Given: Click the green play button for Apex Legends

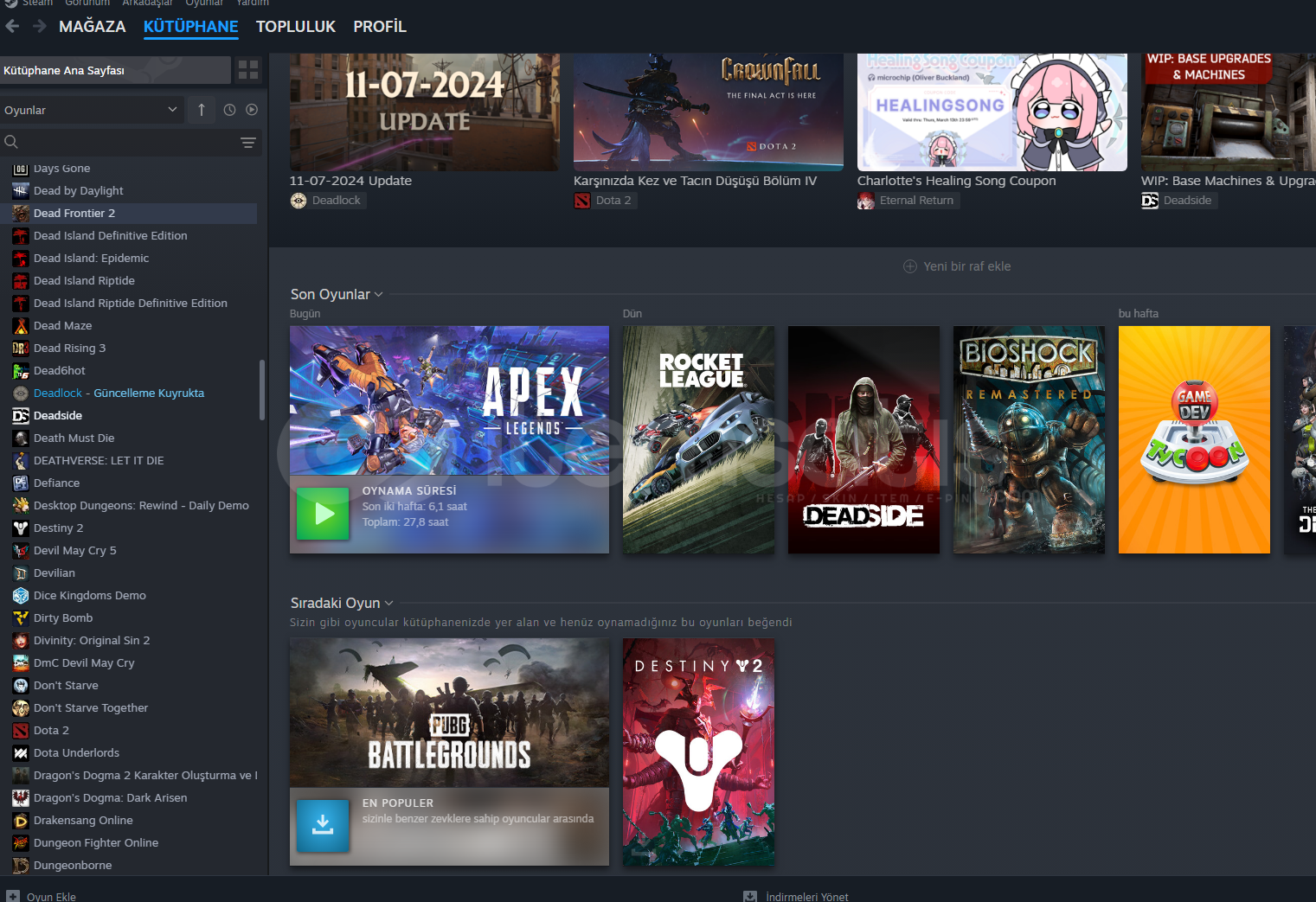Looking at the screenshot, I should (323, 514).
